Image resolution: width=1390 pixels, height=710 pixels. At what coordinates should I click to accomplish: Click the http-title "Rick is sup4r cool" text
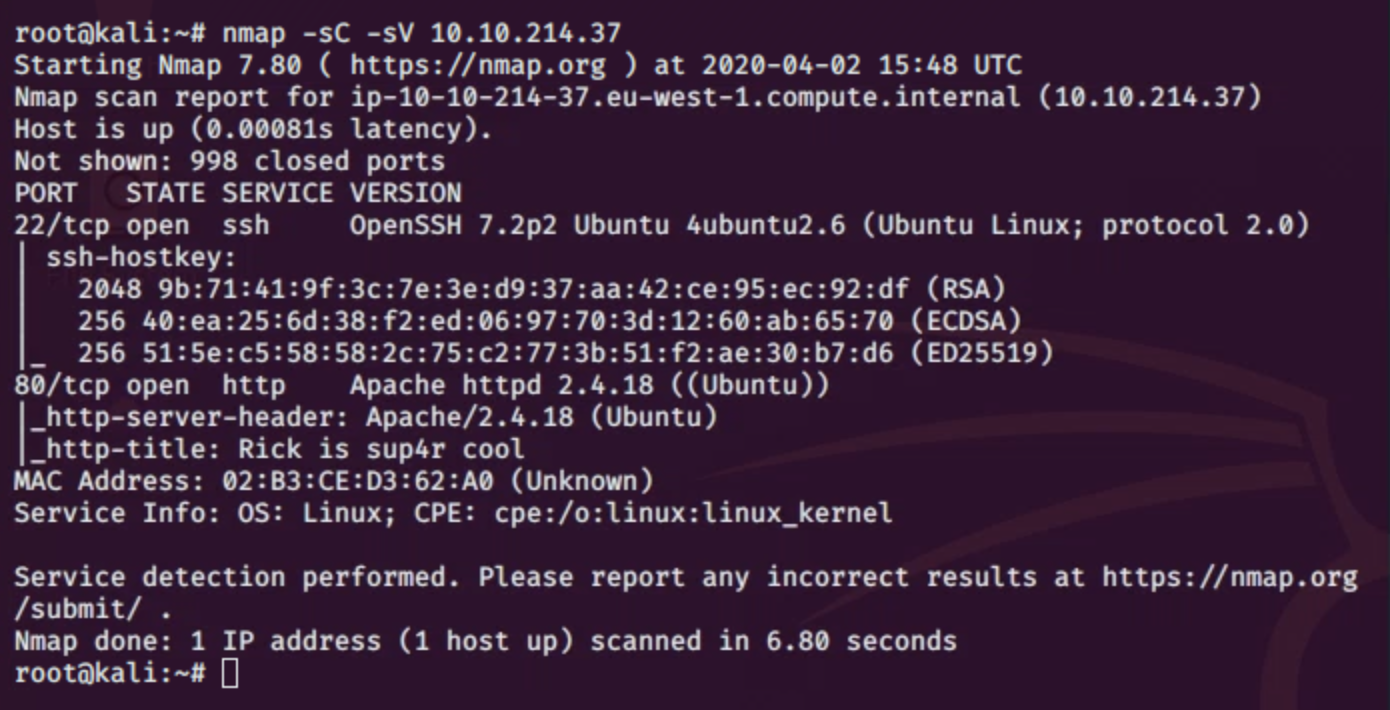pyautogui.click(x=380, y=449)
